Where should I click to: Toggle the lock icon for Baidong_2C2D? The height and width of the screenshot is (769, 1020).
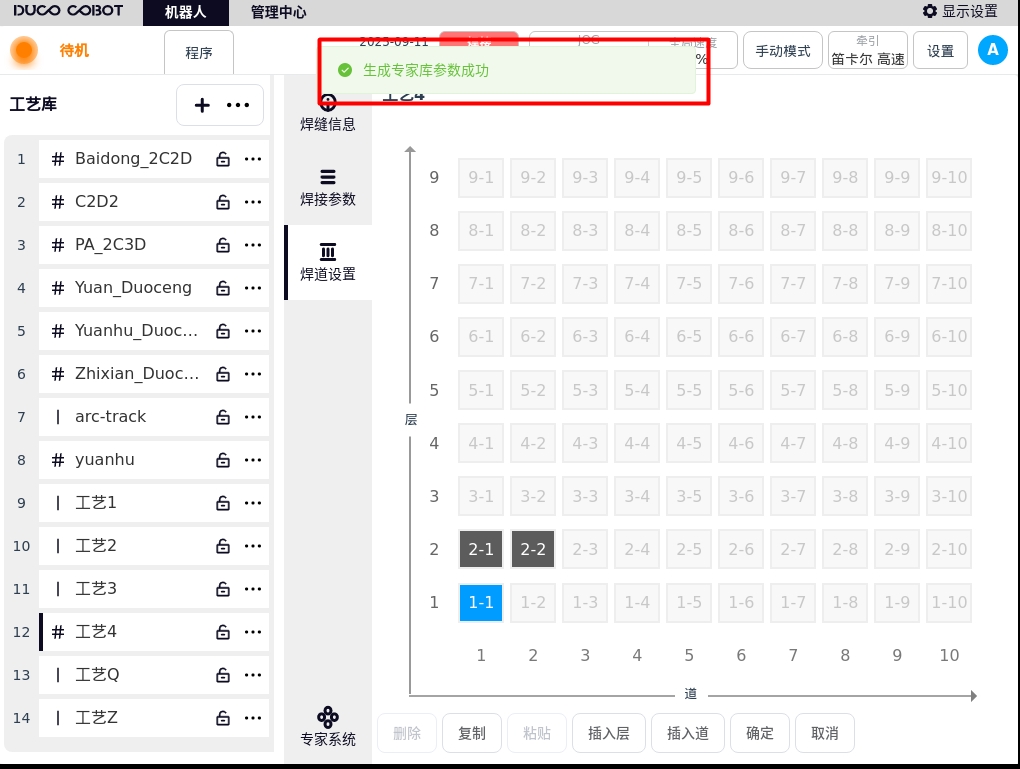[x=223, y=159]
